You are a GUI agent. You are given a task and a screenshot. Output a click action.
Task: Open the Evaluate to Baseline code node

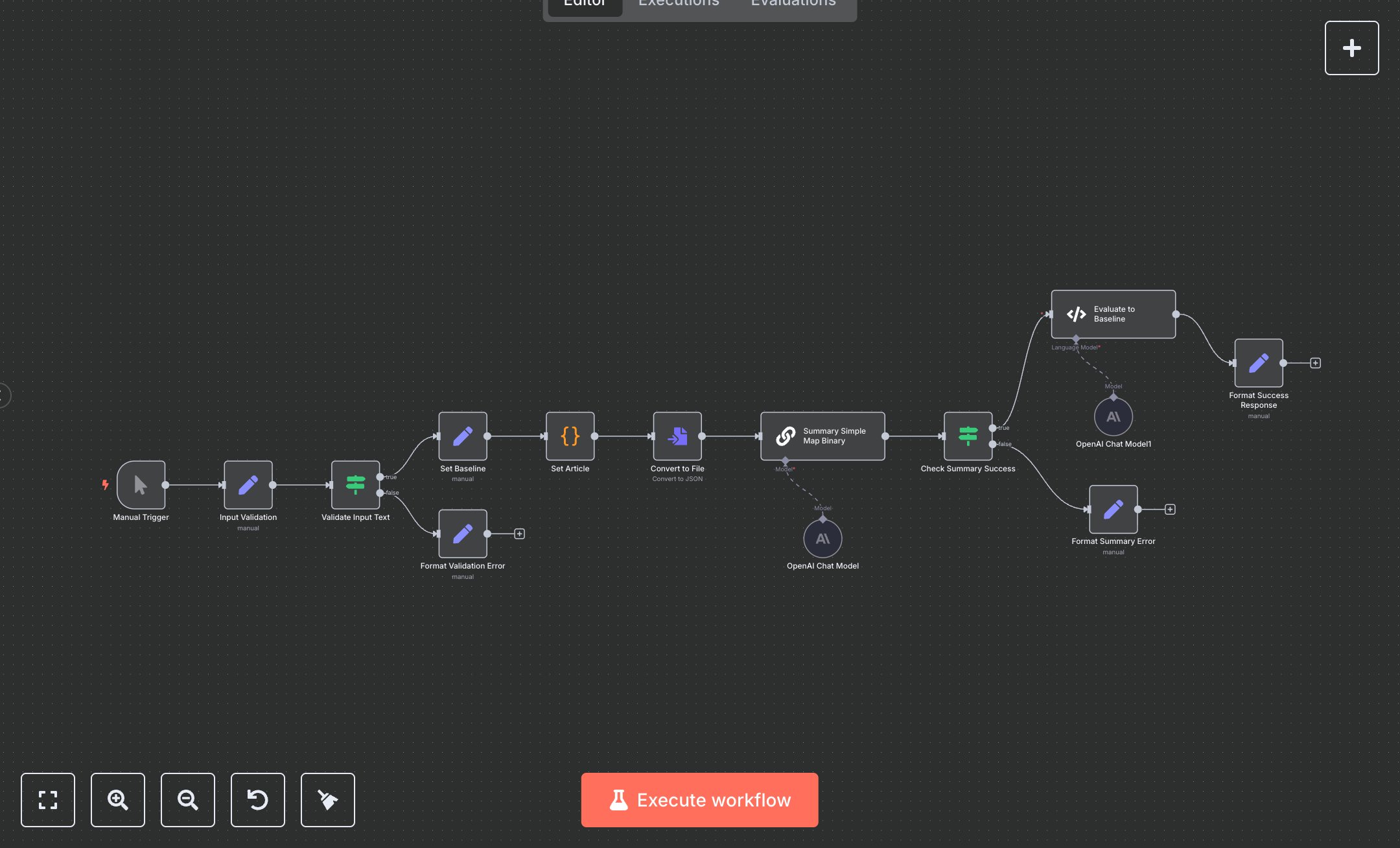point(1113,314)
